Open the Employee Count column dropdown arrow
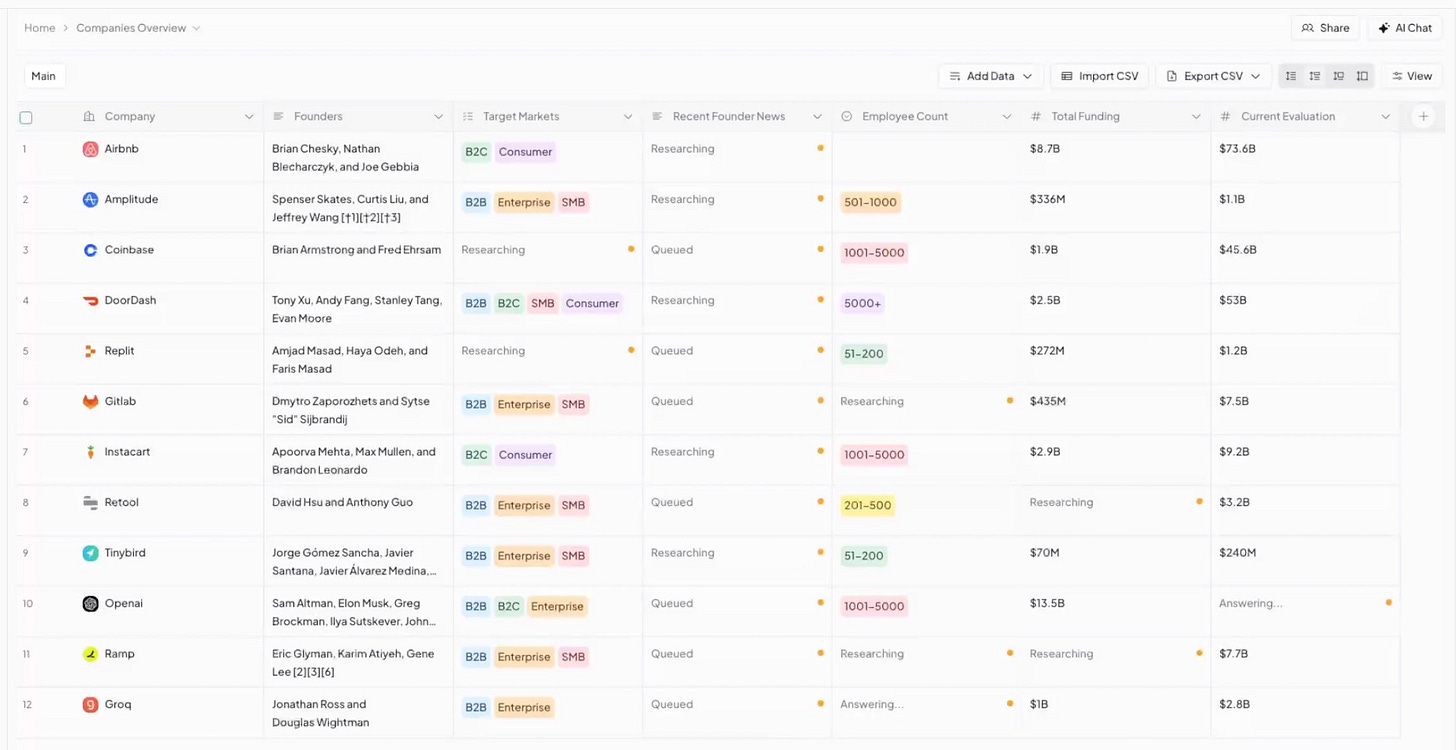Screen dimensions: 1456x750 1007,117
